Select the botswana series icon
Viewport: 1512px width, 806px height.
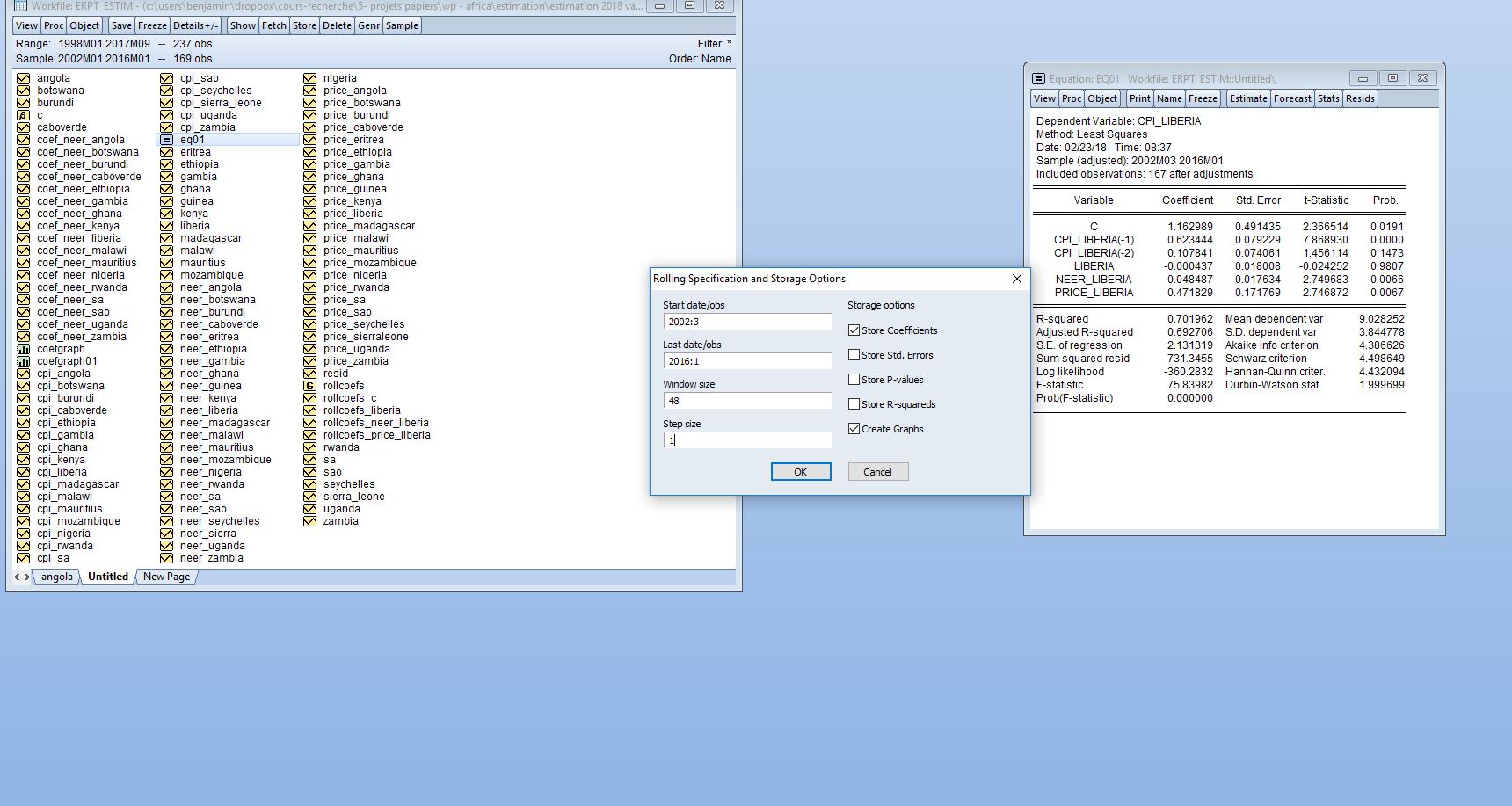click(x=24, y=91)
